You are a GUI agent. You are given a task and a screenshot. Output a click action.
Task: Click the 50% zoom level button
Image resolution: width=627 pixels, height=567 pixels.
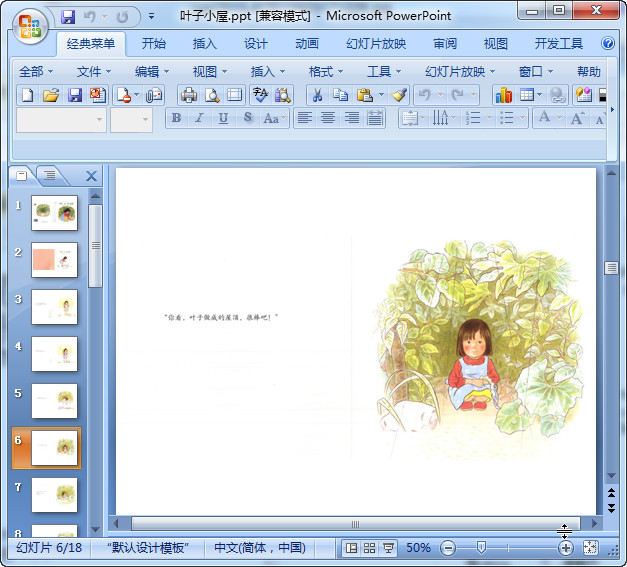tap(418, 548)
